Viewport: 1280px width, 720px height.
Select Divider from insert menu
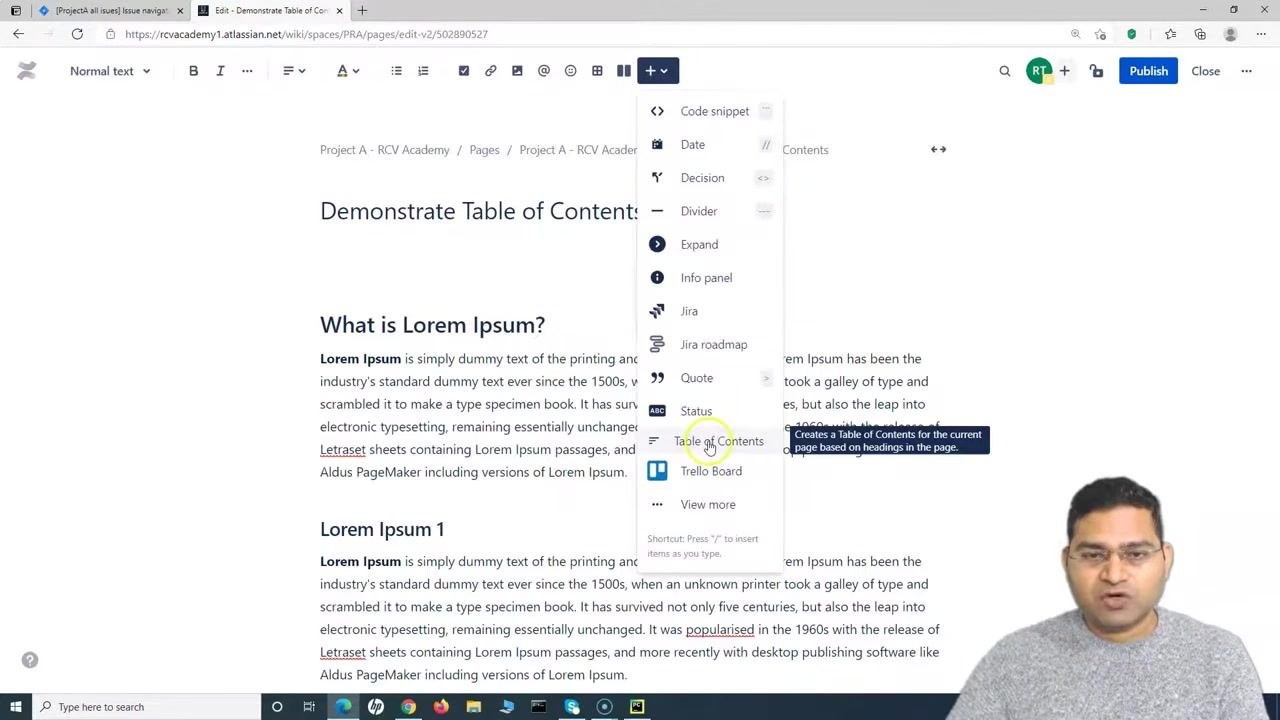[710, 211]
